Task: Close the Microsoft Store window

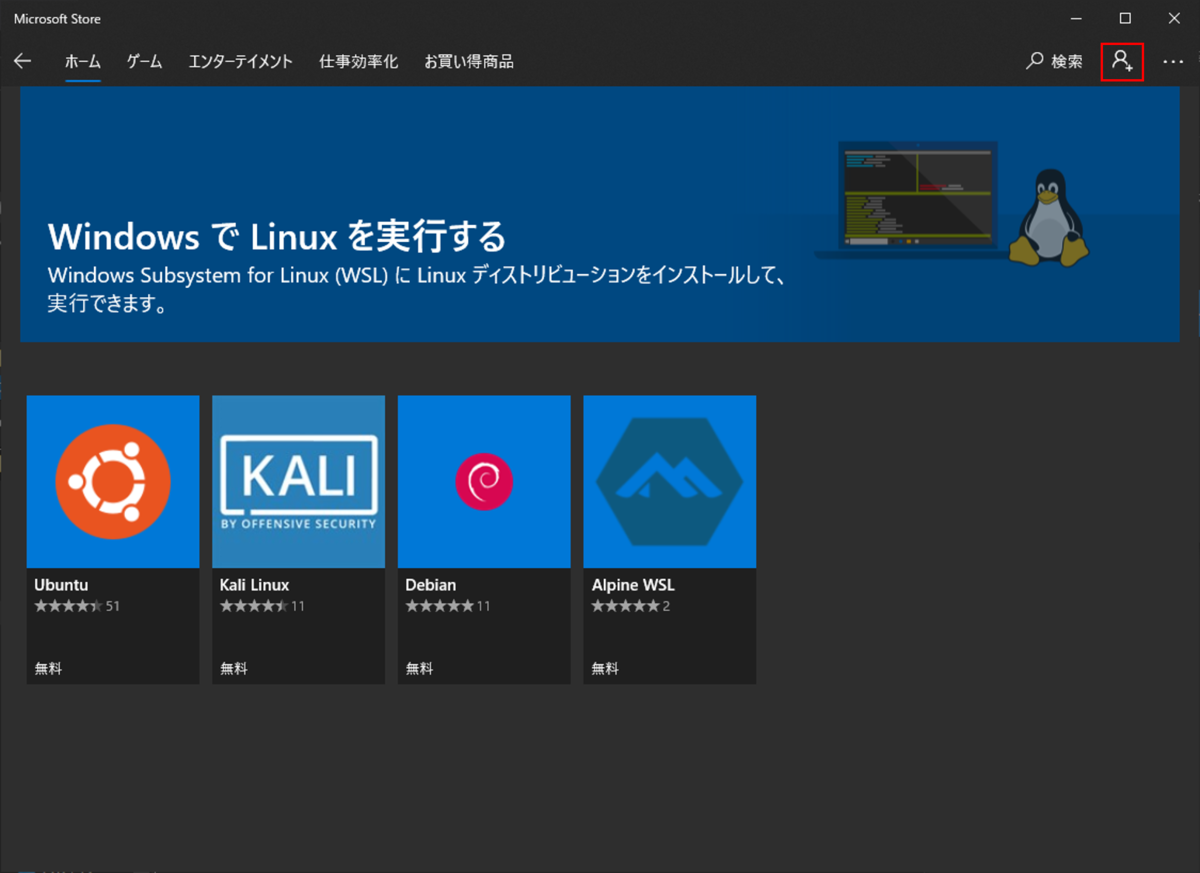Action: [x=1174, y=18]
